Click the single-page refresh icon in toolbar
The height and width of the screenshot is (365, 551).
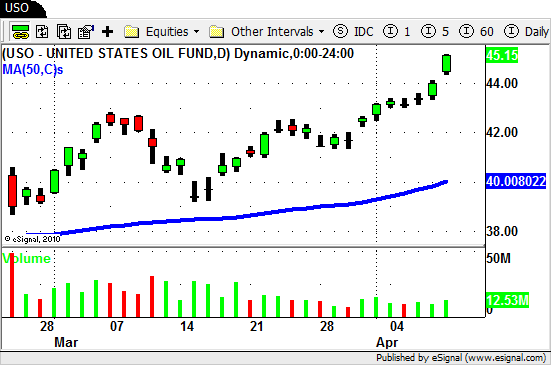coord(42,32)
